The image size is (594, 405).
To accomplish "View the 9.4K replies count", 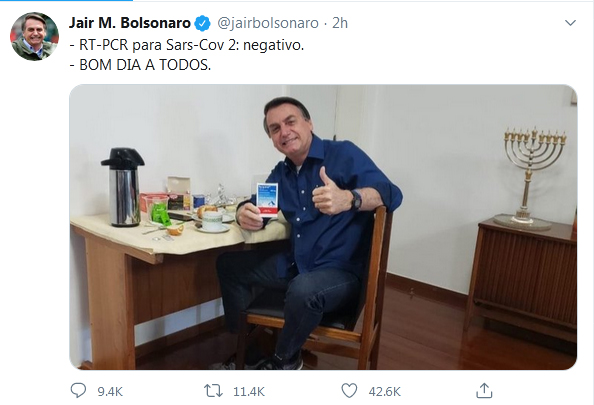I will tap(110, 391).
